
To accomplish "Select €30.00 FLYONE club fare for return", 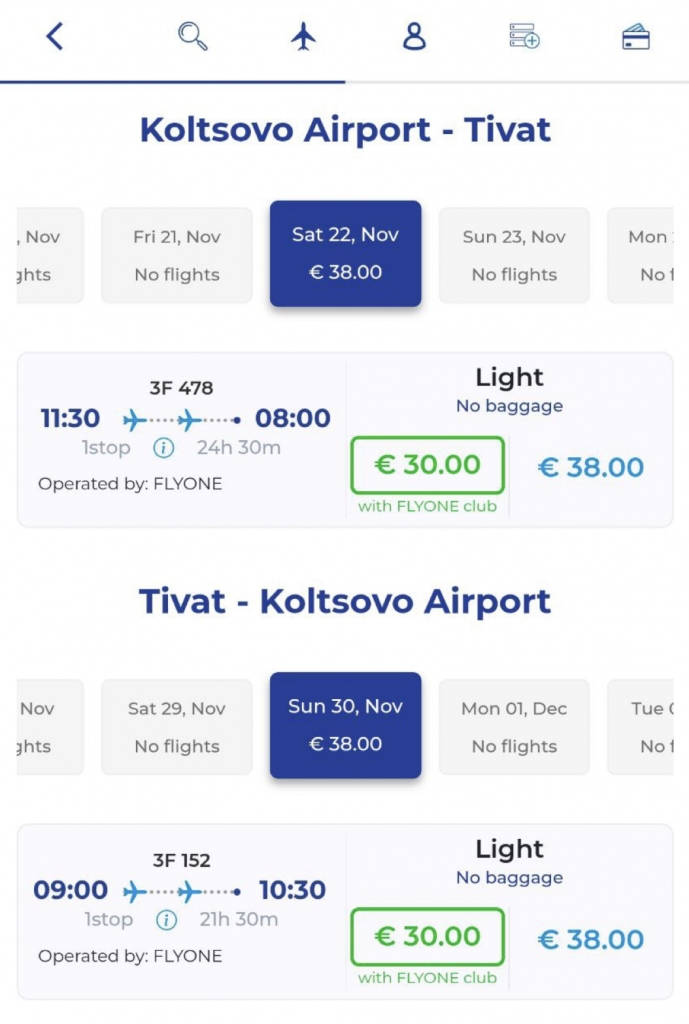I will [x=427, y=937].
